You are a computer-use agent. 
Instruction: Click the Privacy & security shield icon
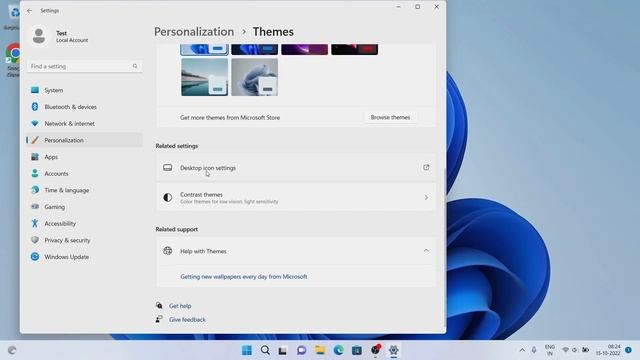(35, 240)
